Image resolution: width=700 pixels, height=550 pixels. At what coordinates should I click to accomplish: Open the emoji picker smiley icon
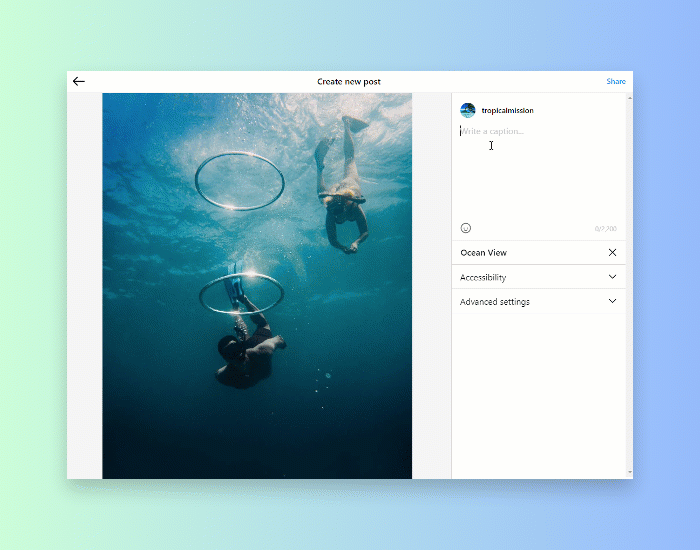coord(466,228)
